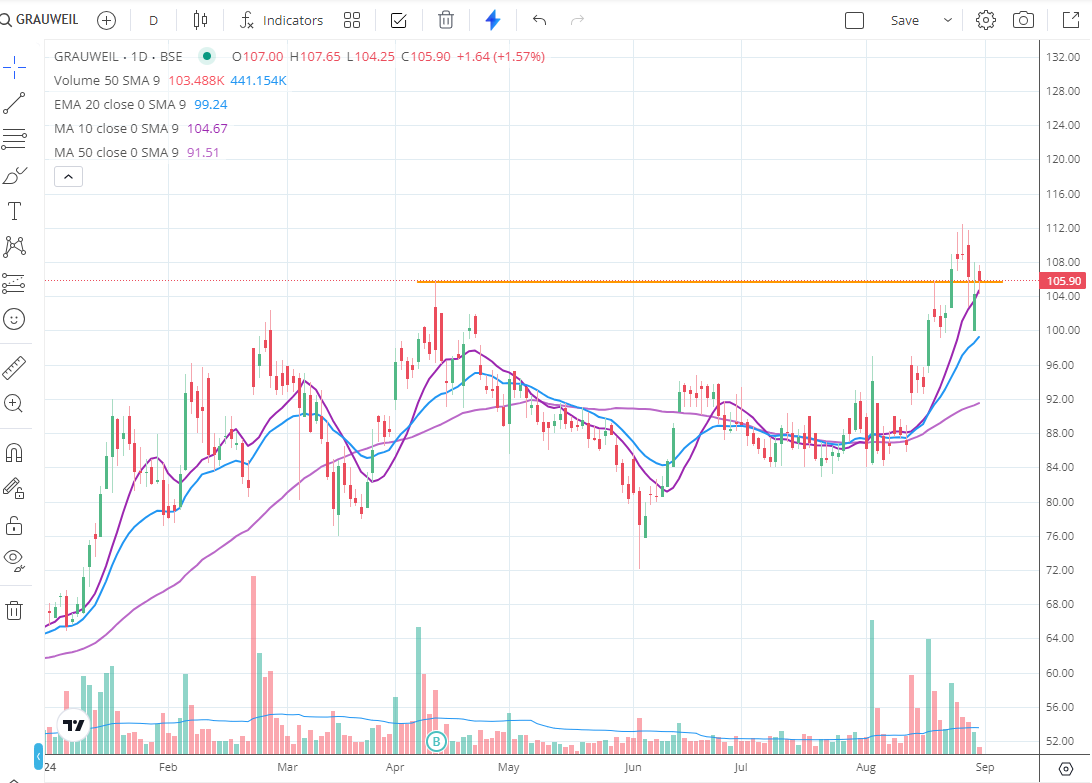Click the GRAUWEIL · 1D · BSE legend title
Screen dimensions: 1092x783
click(x=118, y=56)
